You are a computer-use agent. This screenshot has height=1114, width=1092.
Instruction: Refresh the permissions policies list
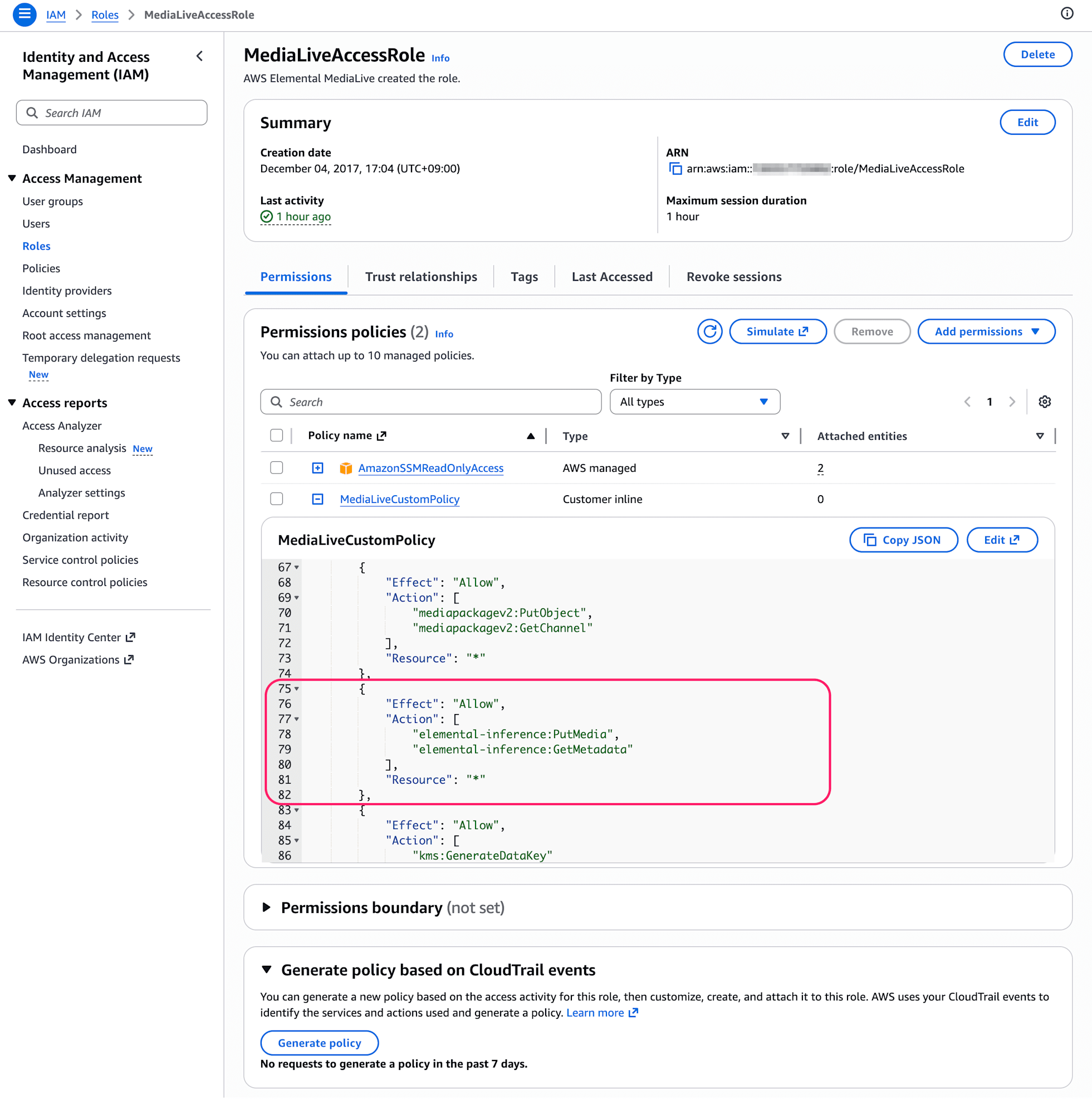click(709, 331)
